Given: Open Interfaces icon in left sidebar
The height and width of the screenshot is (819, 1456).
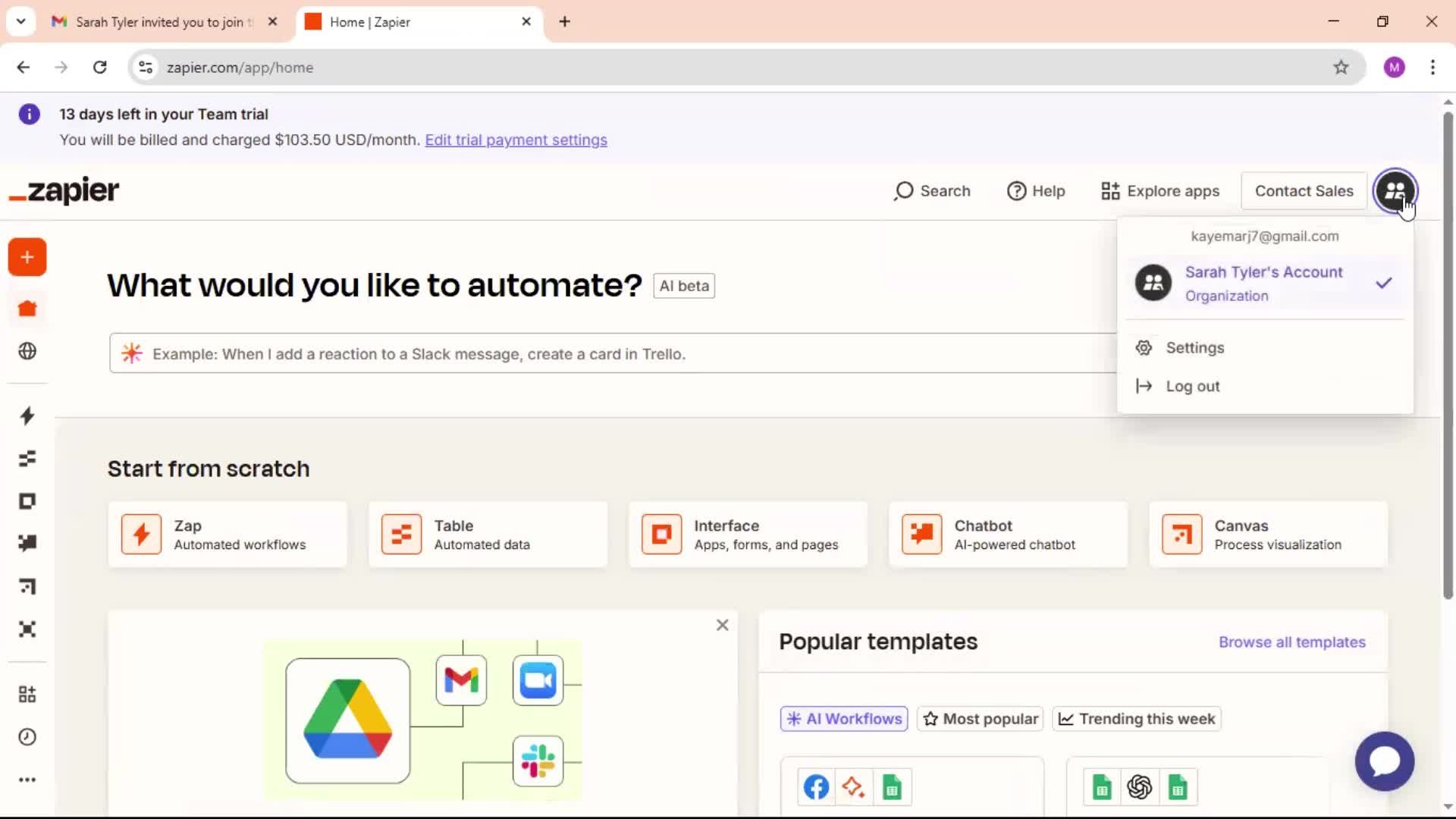Looking at the screenshot, I should coord(27,500).
